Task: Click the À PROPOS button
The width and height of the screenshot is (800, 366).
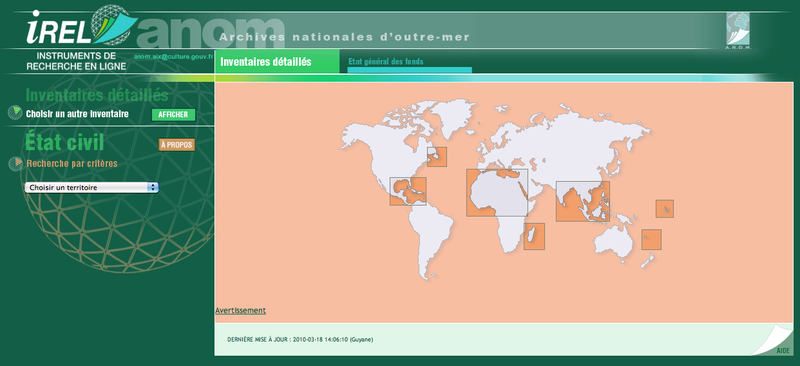Action: [x=177, y=145]
